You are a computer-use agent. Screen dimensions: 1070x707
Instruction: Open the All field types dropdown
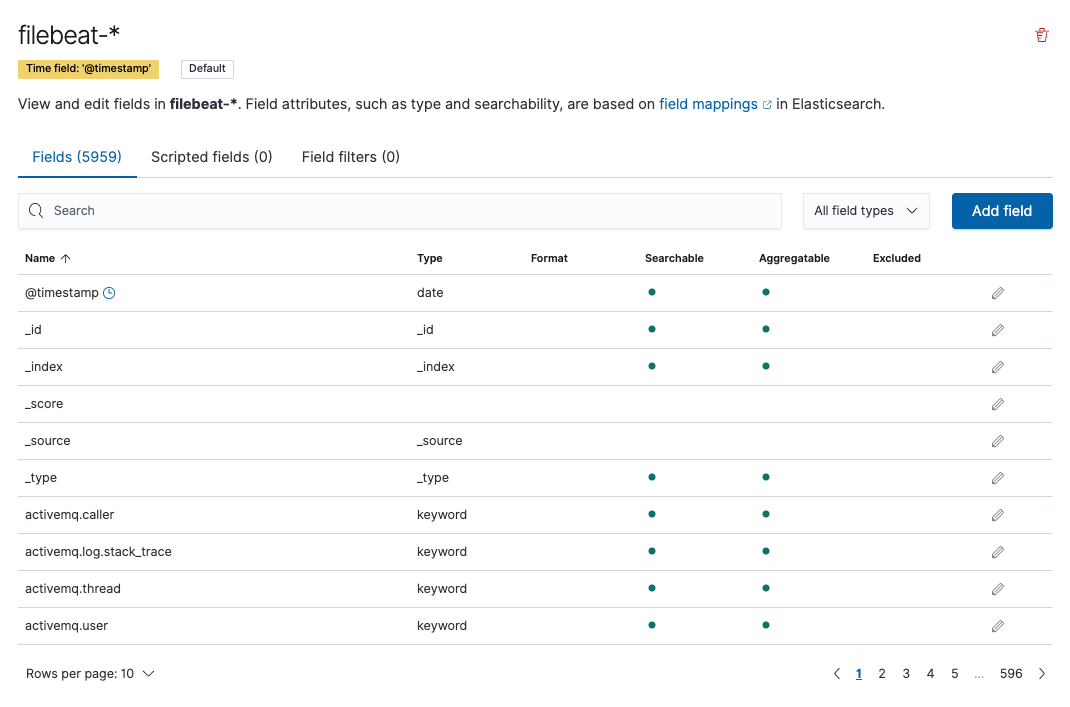coord(866,211)
